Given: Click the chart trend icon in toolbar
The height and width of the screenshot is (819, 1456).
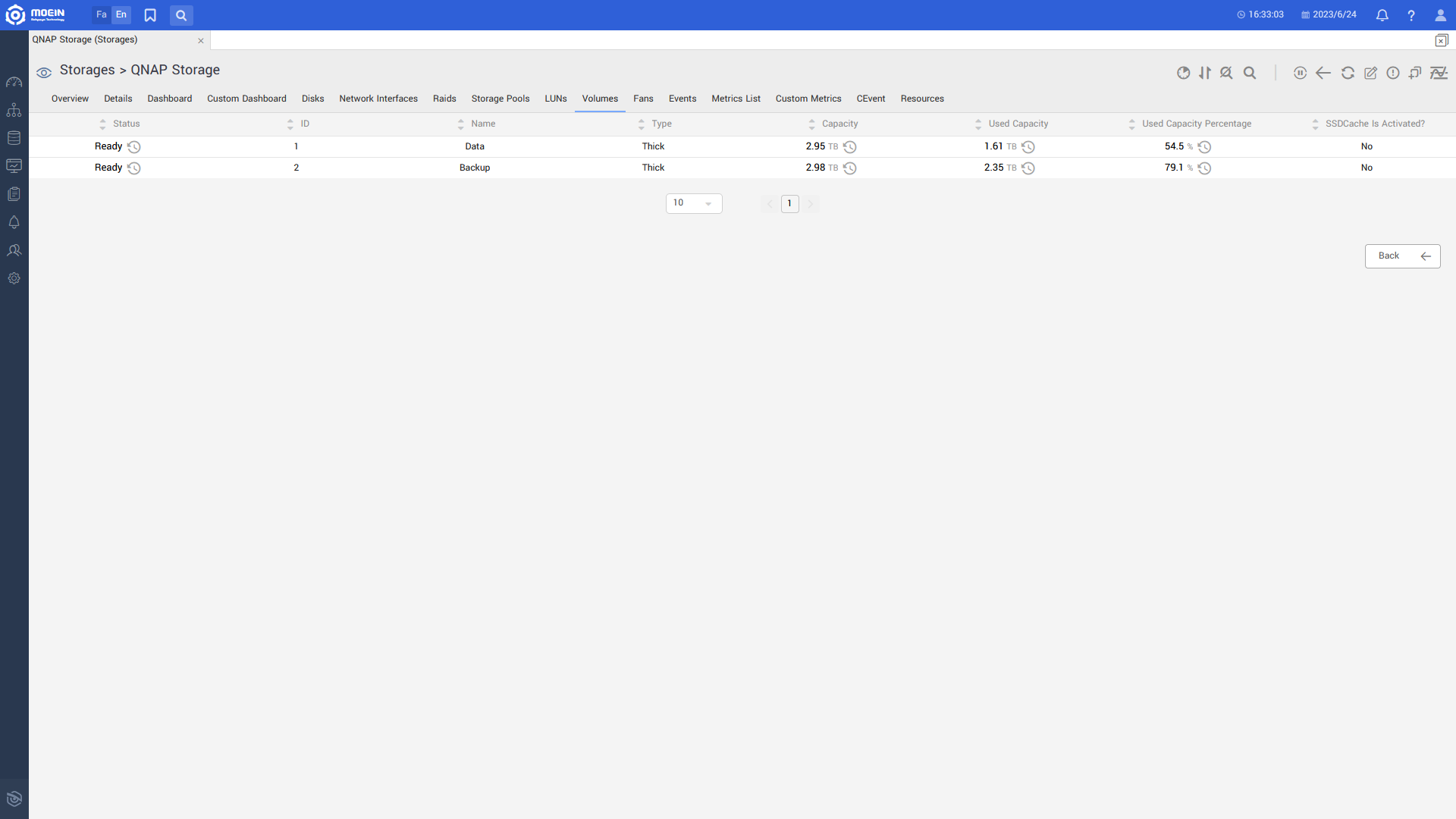Looking at the screenshot, I should pos(1439,73).
